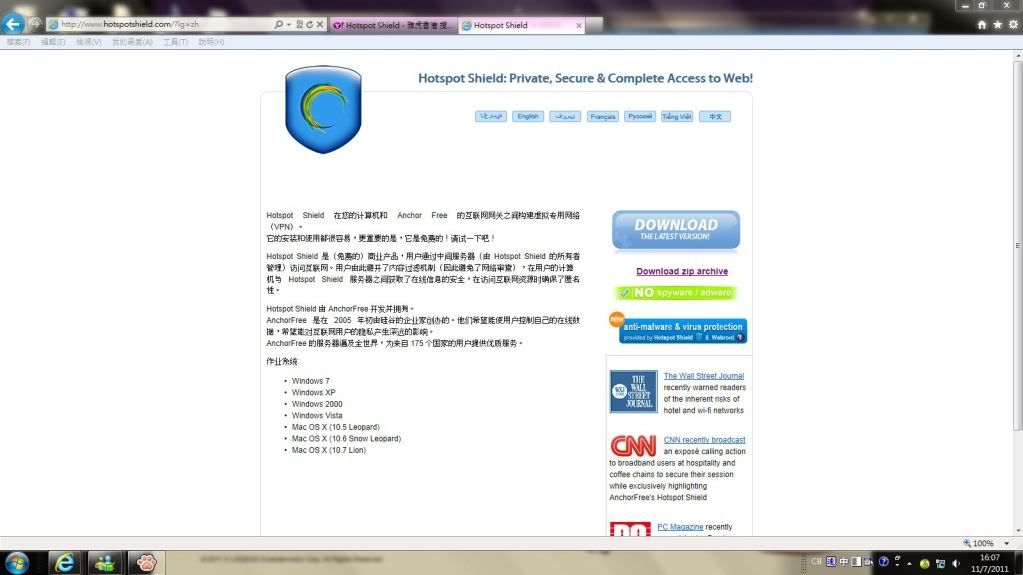Open the 檢視(V) View menu

tap(88, 42)
